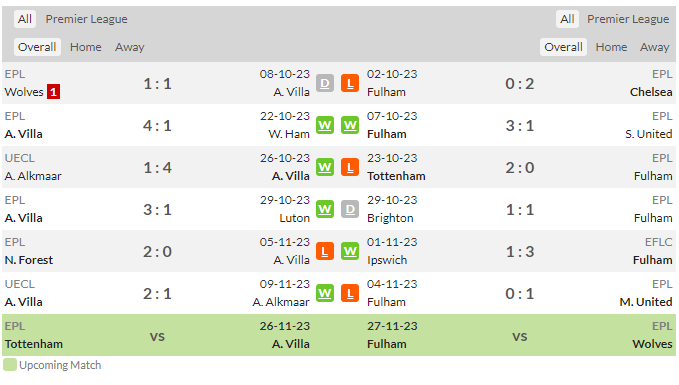This screenshot has width=679, height=385.
Task: Click loss badge beside Tottenham 23-10-23
Action: point(350,167)
